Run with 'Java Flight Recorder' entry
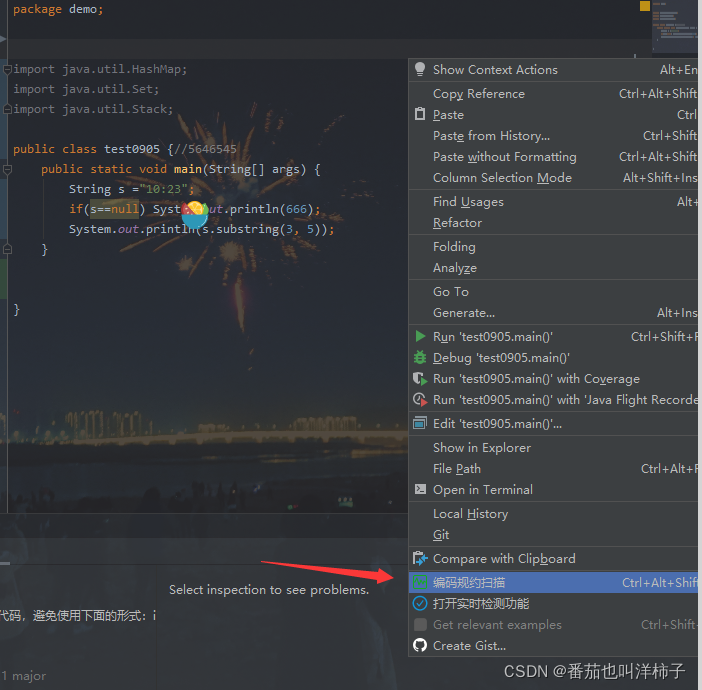 (553, 399)
